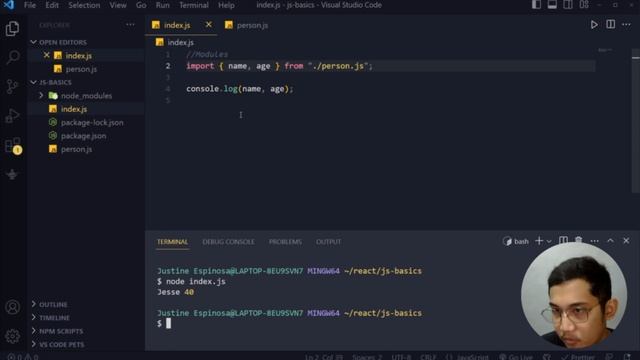
Task: Select index.js in JS-BASICS tree
Action: 73,109
